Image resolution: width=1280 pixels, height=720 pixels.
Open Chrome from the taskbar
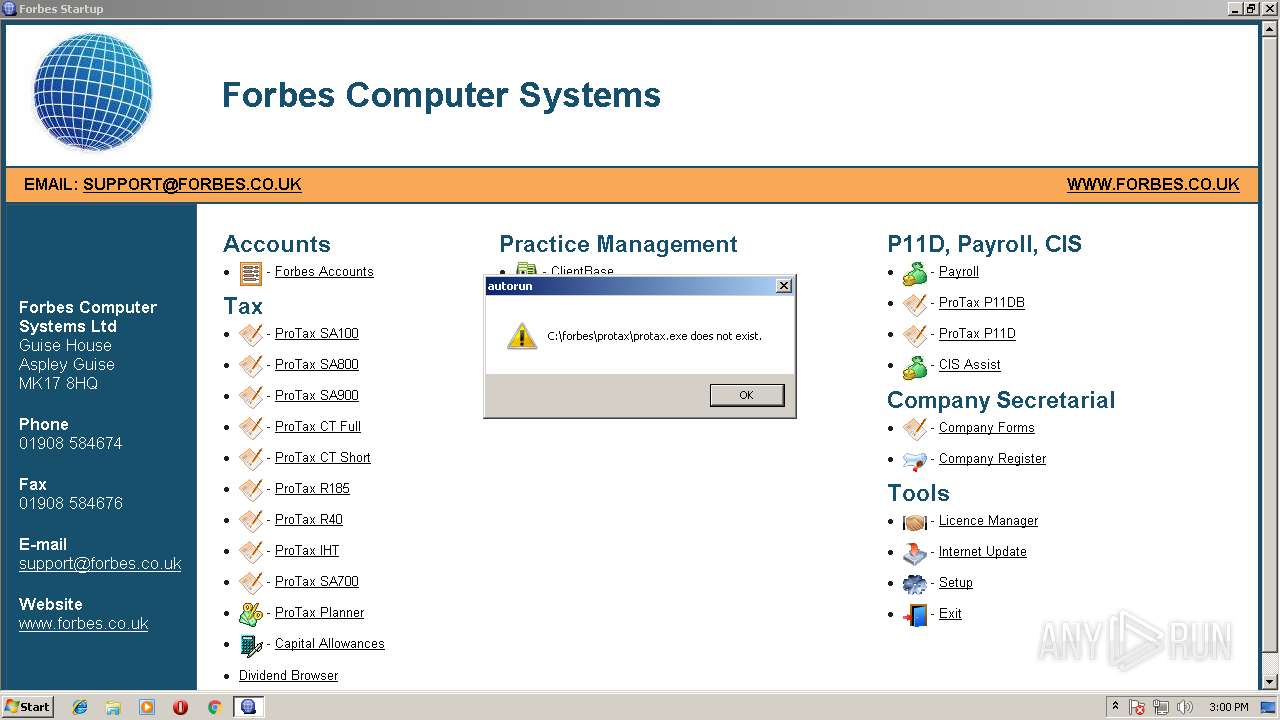tap(214, 707)
